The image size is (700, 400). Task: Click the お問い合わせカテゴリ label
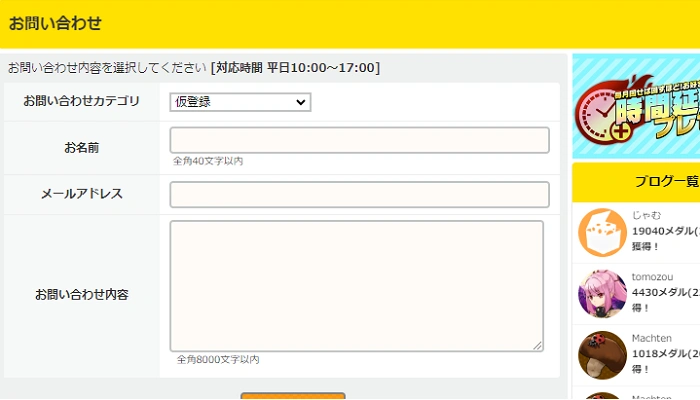pos(82,101)
